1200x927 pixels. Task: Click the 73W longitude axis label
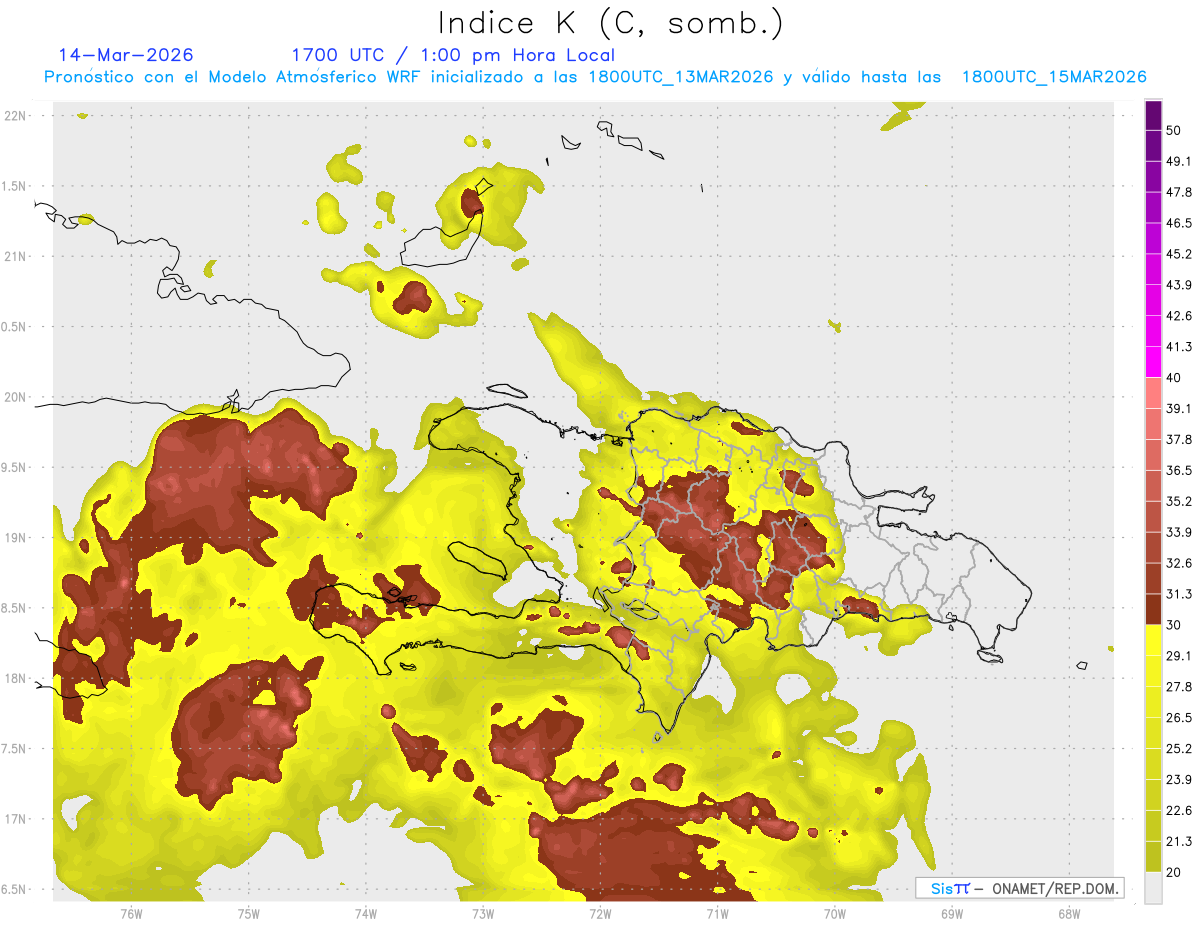coord(482,913)
